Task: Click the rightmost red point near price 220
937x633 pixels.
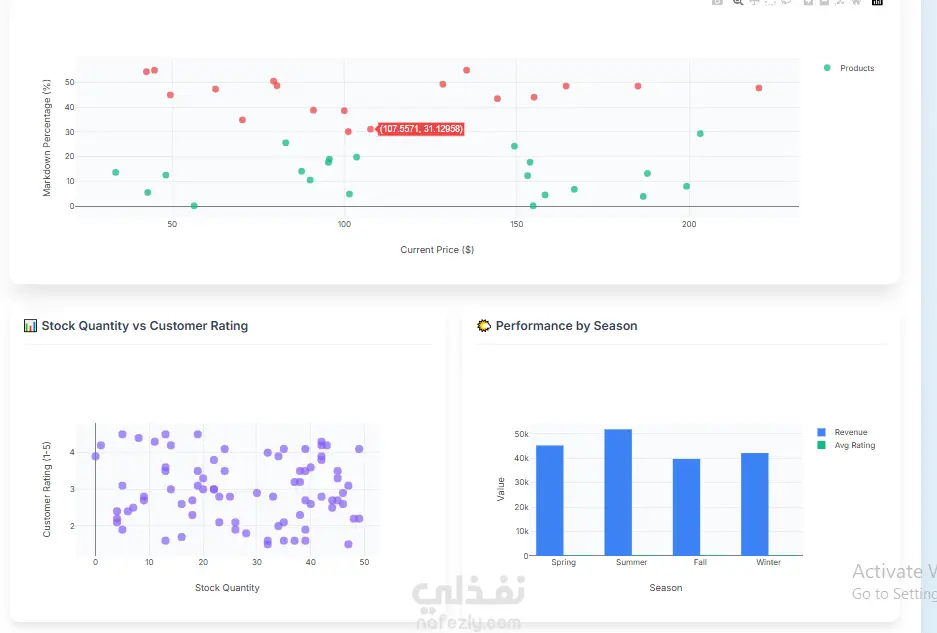Action: (759, 88)
